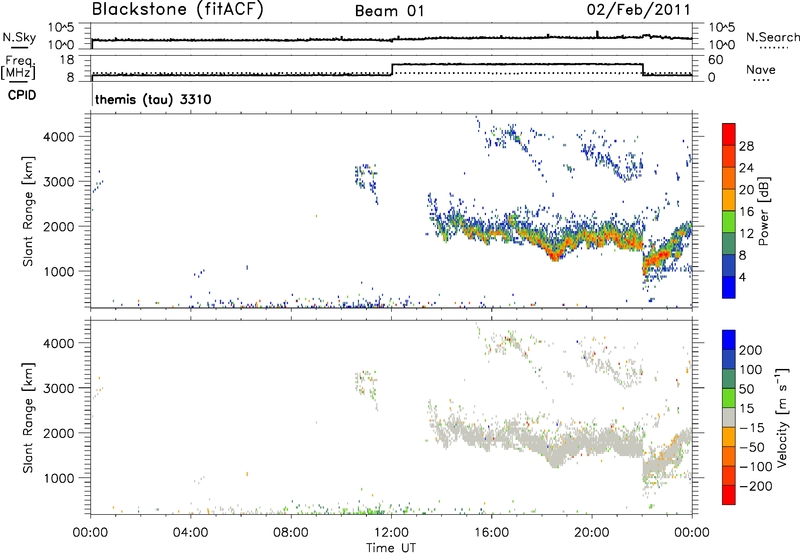Click the 4000 km tick on velocity panel
This screenshot has width=800, height=554.
(x=58, y=343)
